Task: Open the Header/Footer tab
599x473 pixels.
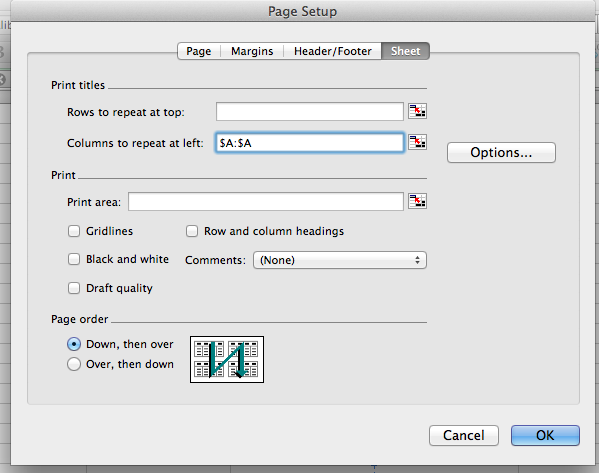Action: pos(332,51)
